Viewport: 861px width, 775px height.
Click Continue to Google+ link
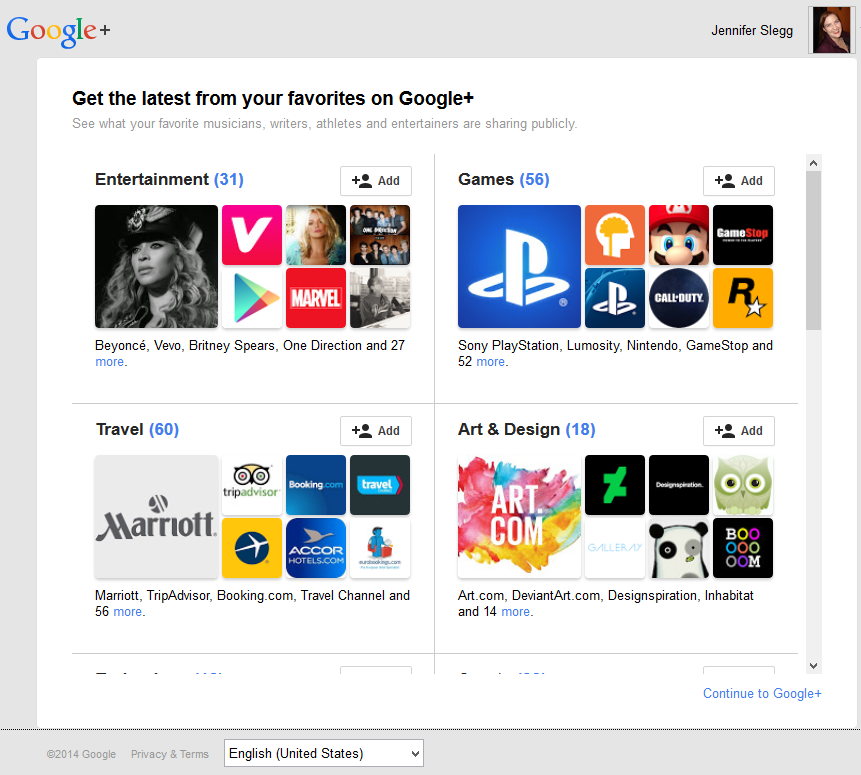(762, 694)
